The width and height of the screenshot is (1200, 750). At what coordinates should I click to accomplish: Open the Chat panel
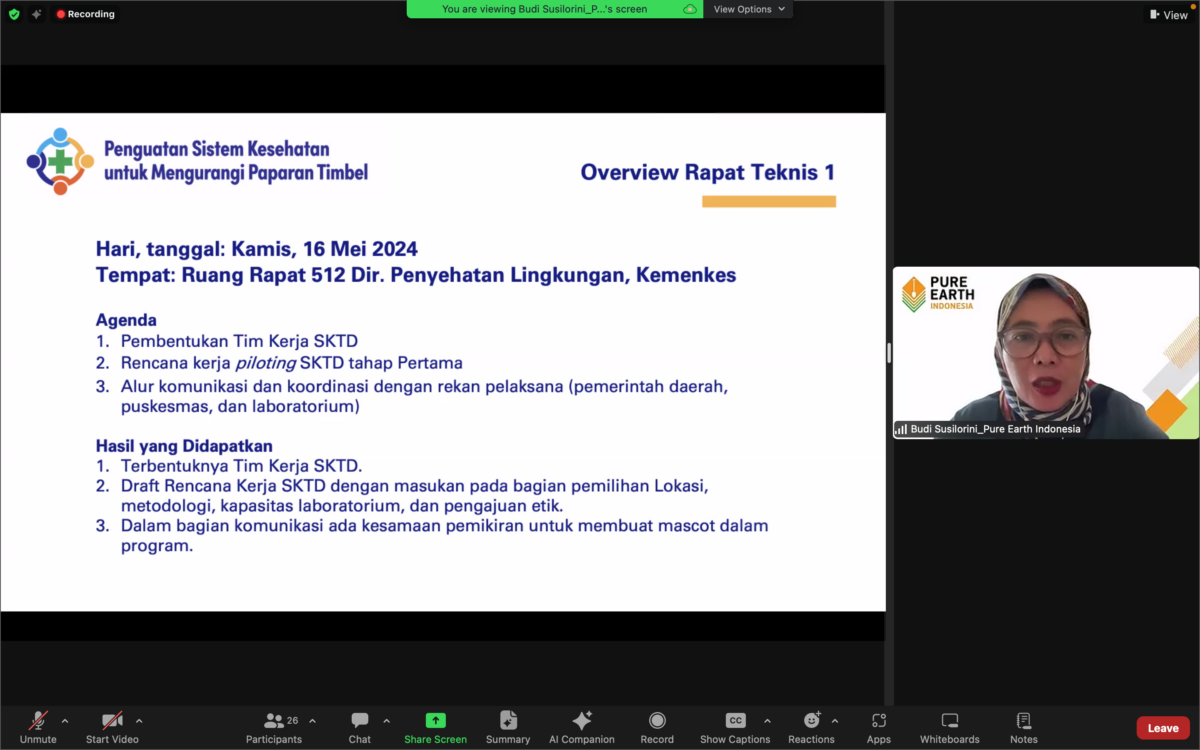point(359,727)
